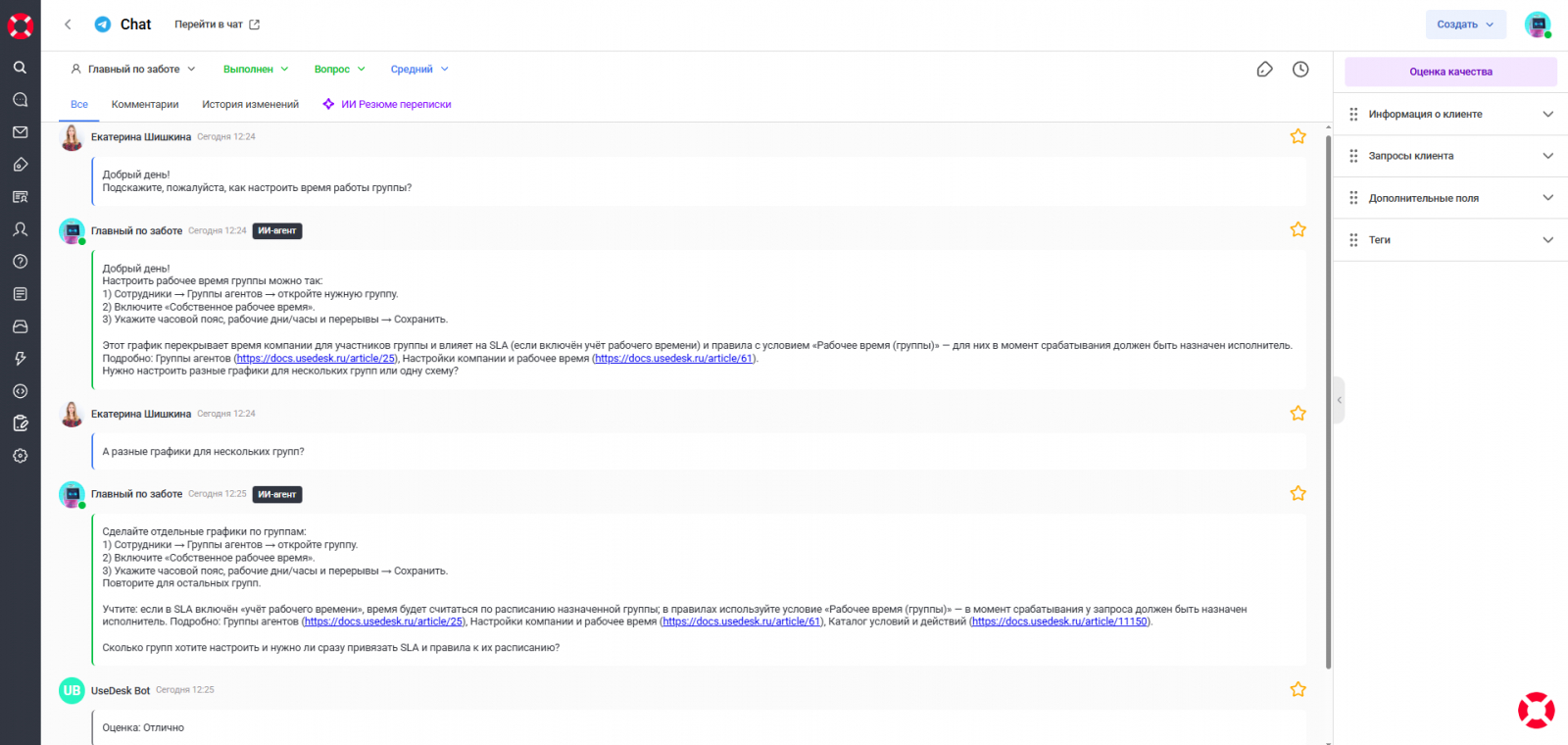Collapse the right side panel handle
The width and height of the screenshot is (1568, 745).
[1339, 400]
